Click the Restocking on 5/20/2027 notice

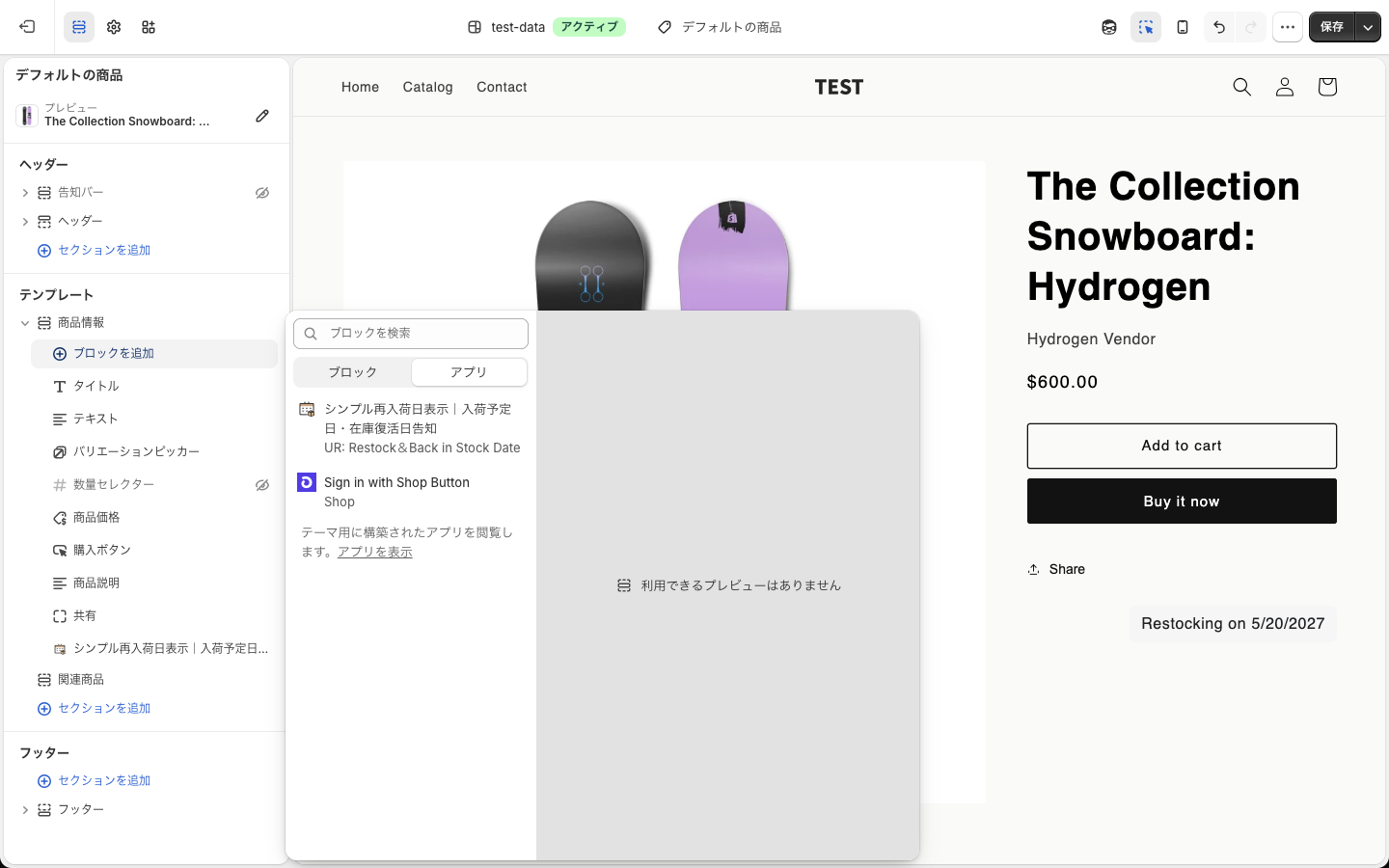pyautogui.click(x=1233, y=624)
